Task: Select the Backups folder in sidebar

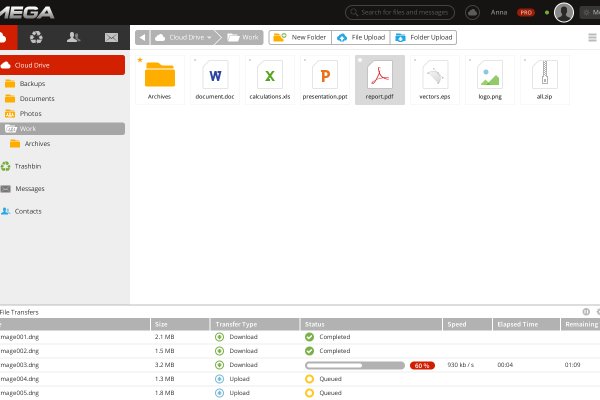Action: 31,84
